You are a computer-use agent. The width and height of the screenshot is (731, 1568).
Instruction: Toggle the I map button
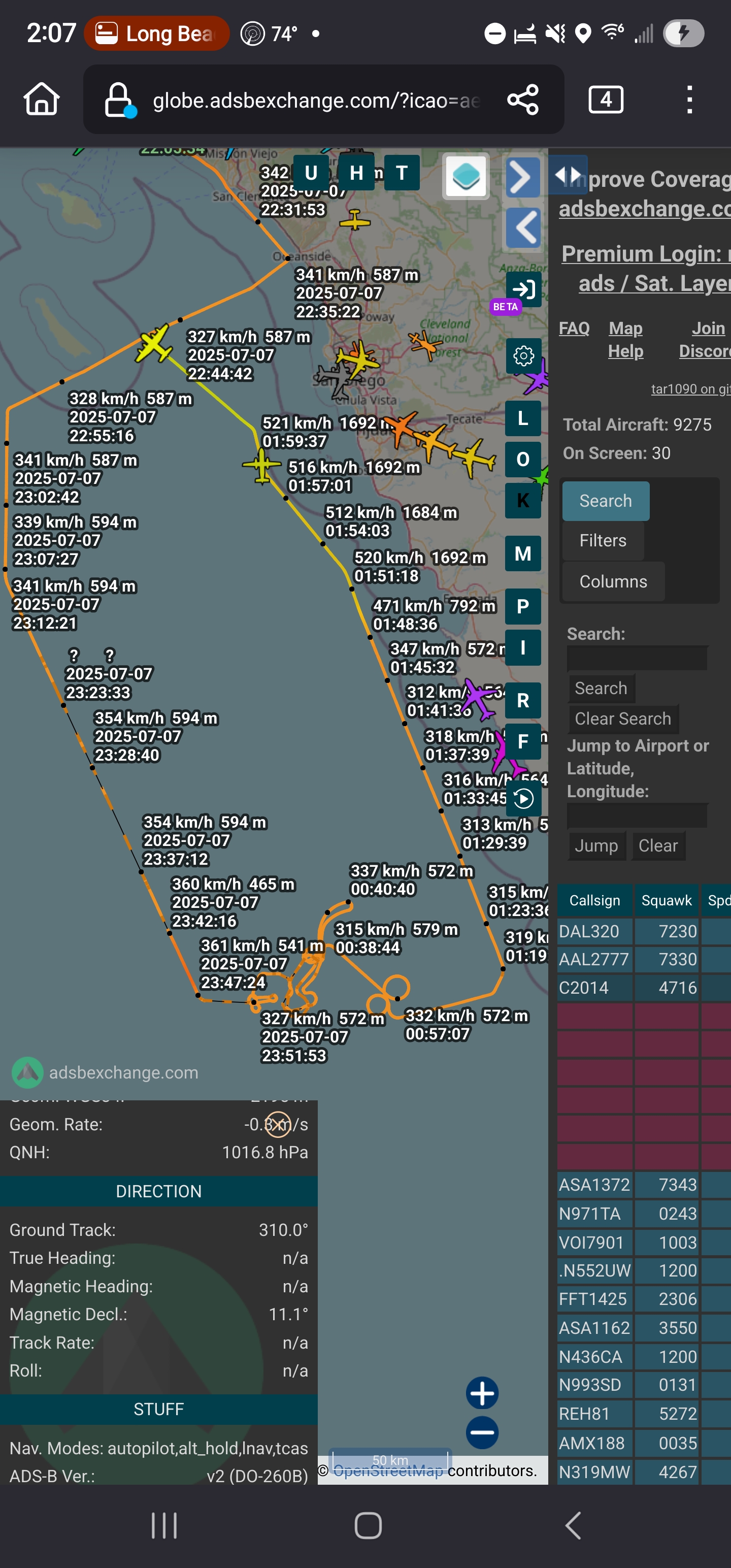click(523, 647)
